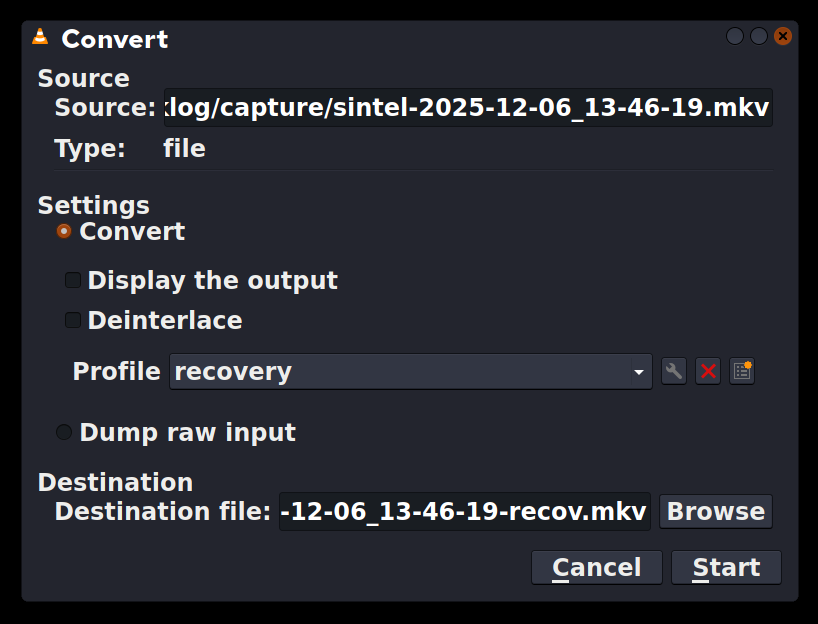
Task: Start the conversion
Action: [x=726, y=567]
